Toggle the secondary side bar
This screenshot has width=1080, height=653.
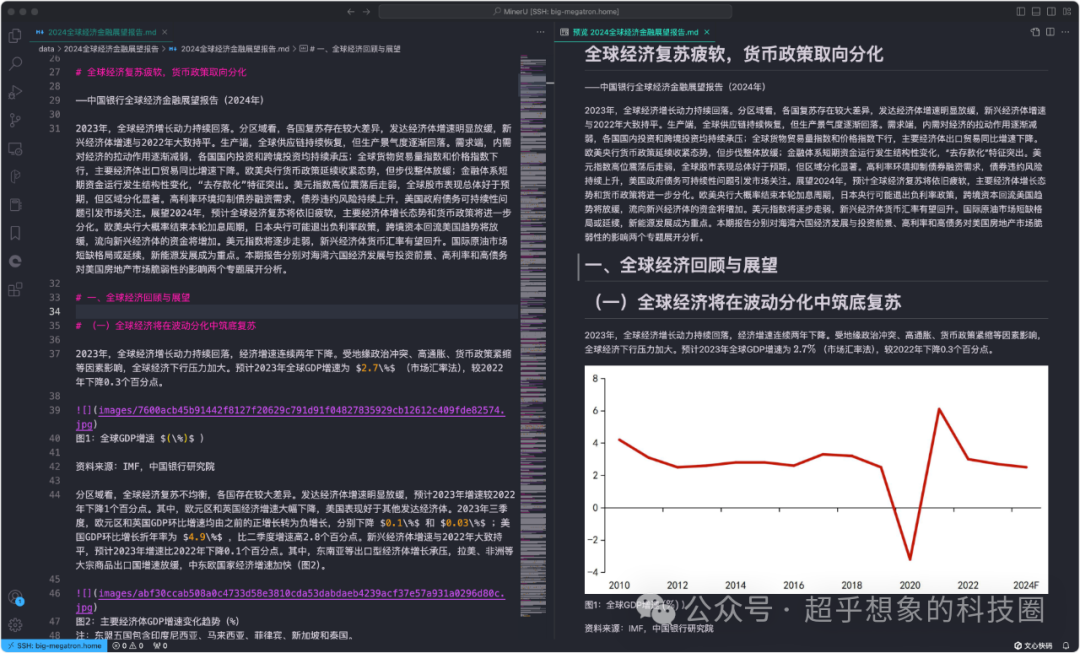pyautogui.click(x=1051, y=9)
